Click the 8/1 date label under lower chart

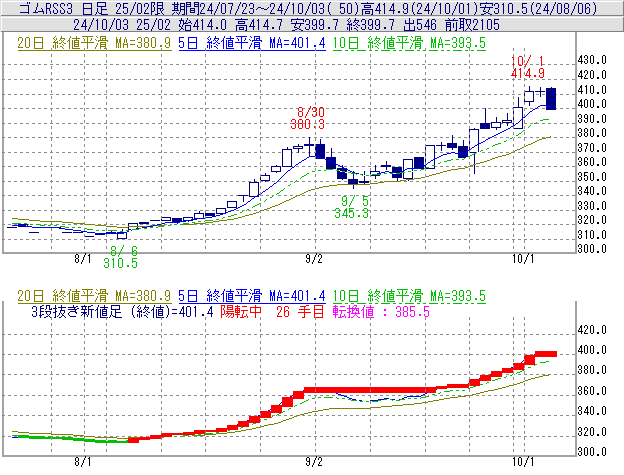point(83,462)
